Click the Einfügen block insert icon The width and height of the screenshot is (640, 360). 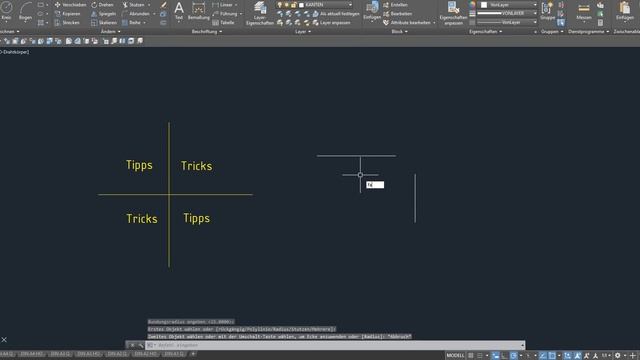[x=372, y=11]
